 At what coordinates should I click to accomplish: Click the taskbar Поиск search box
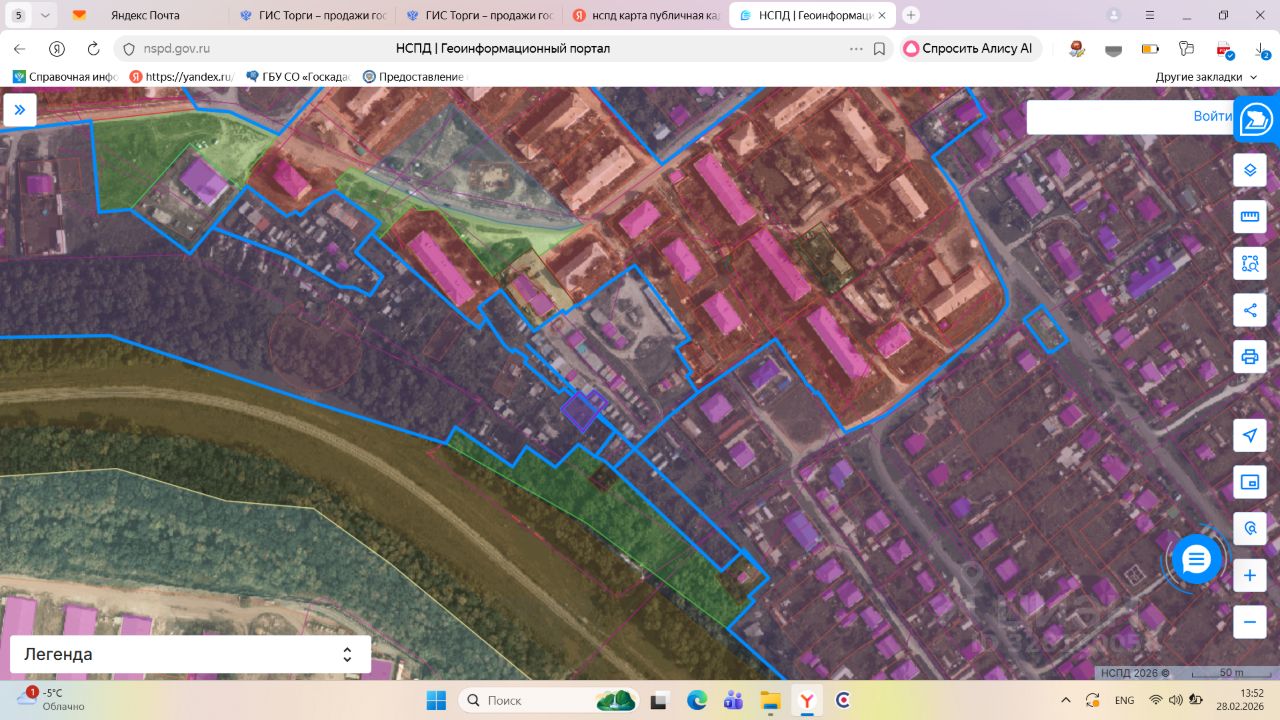coord(548,700)
